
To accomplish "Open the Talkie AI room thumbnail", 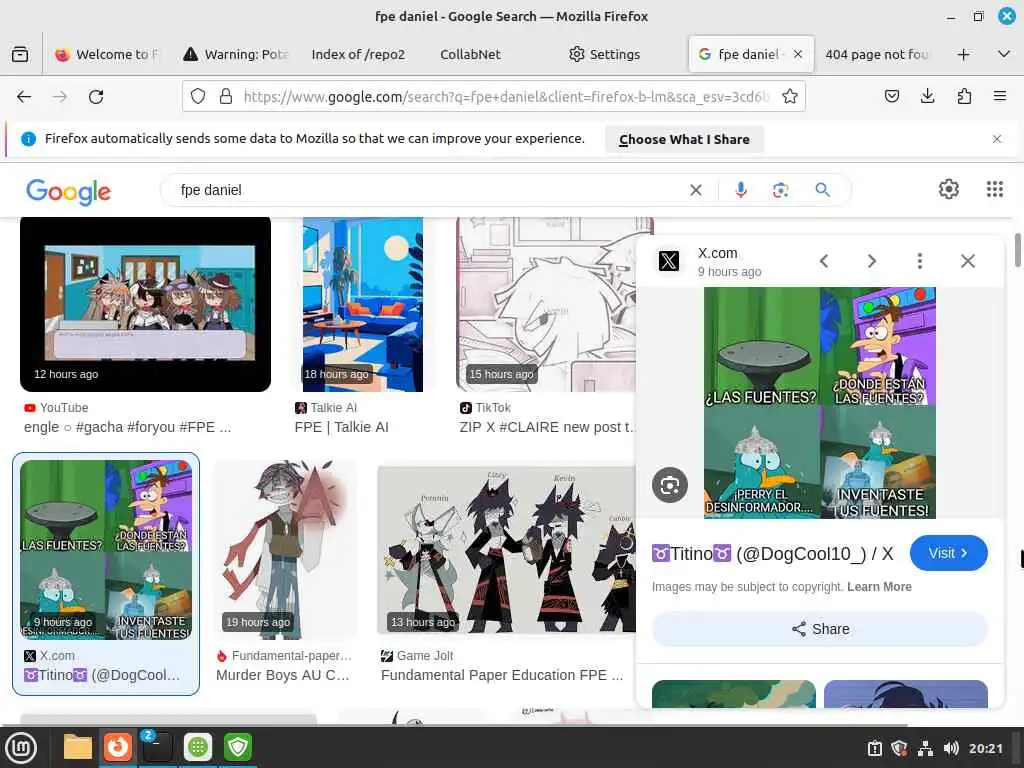I will point(363,304).
